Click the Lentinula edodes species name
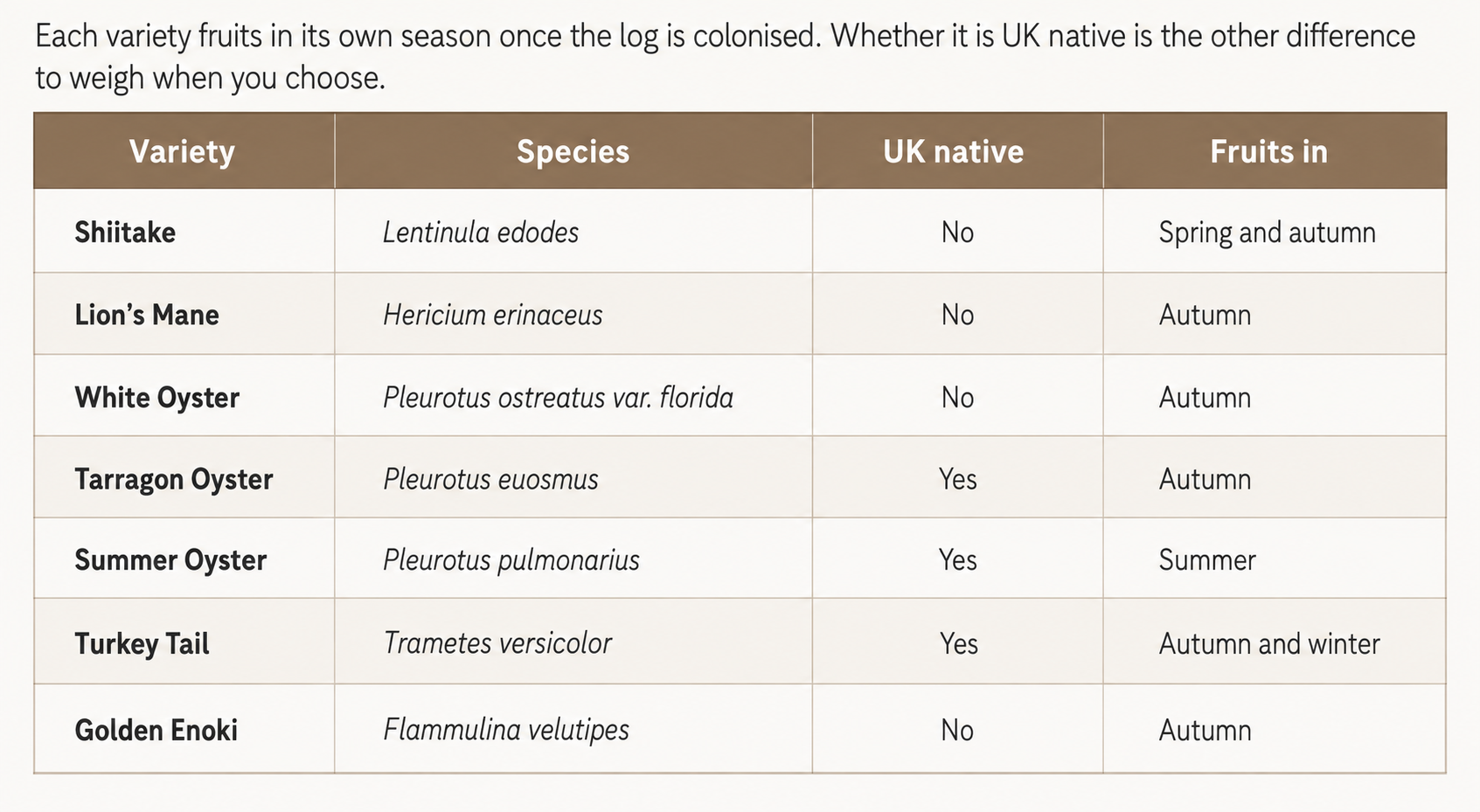 (481, 232)
